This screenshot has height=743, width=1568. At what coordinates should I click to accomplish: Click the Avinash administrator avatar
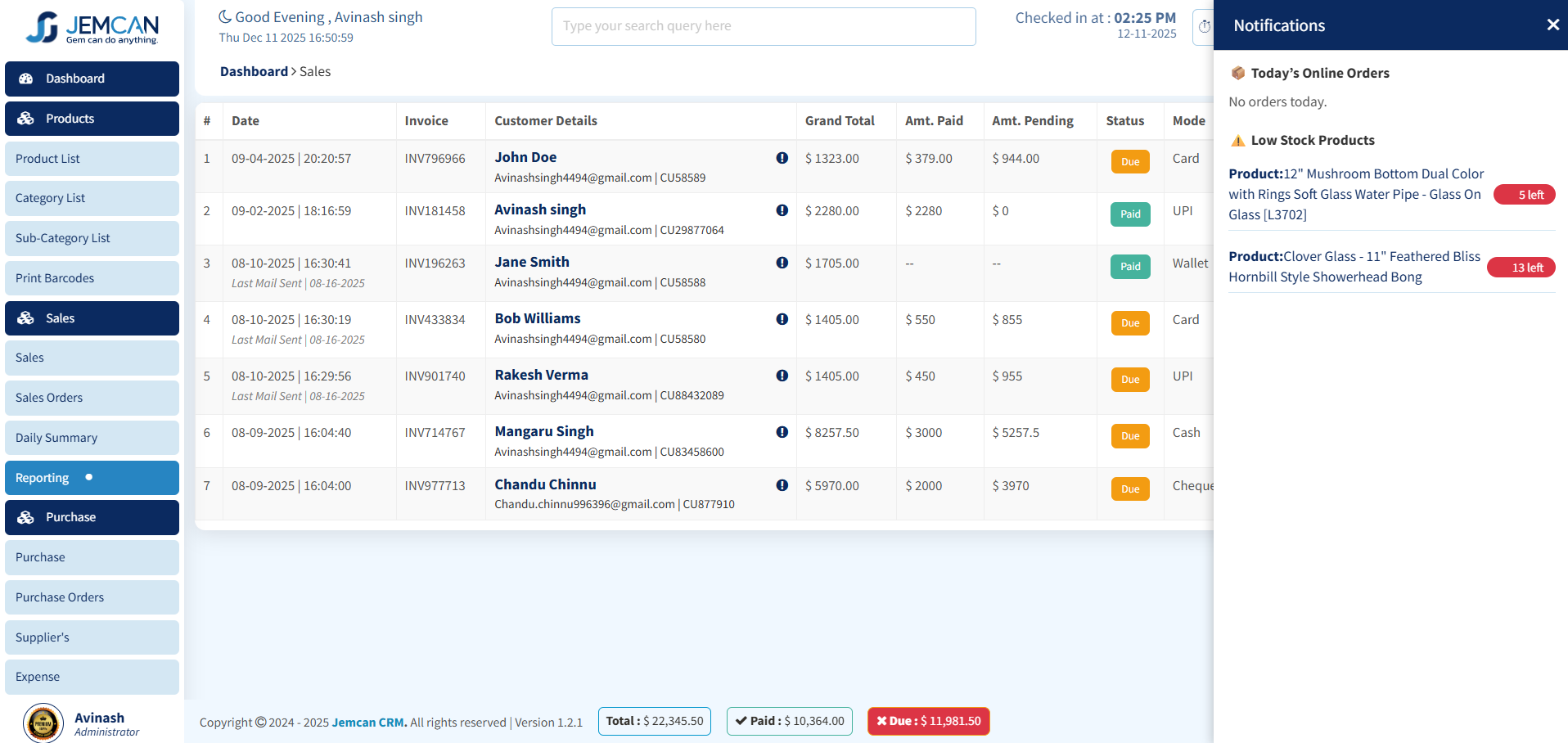pos(43,723)
